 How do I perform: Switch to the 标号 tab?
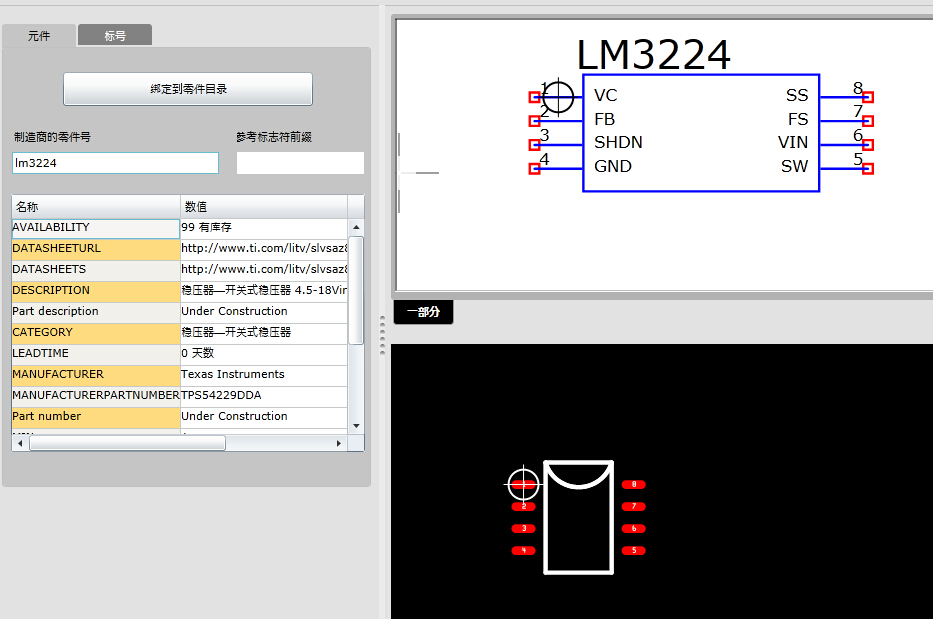[115, 36]
